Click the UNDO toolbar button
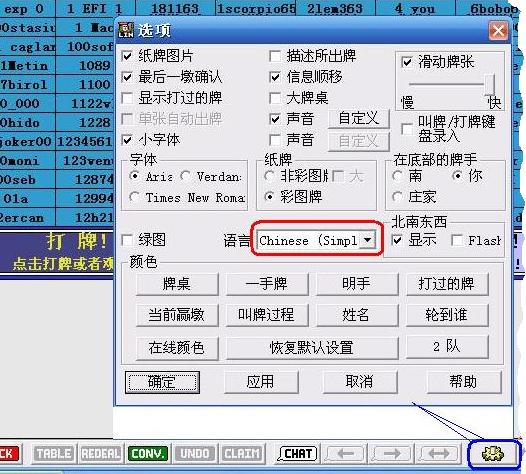 click(x=195, y=454)
